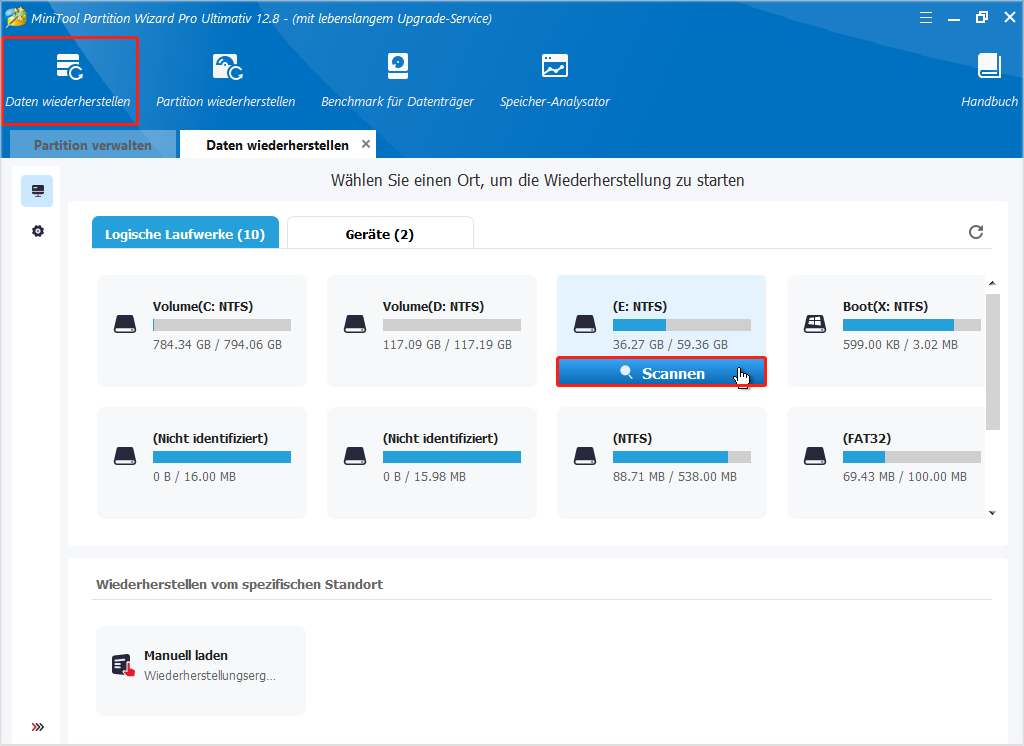Click usage bar of (FAT32) partition
This screenshot has width=1024, height=746.
pos(911,457)
